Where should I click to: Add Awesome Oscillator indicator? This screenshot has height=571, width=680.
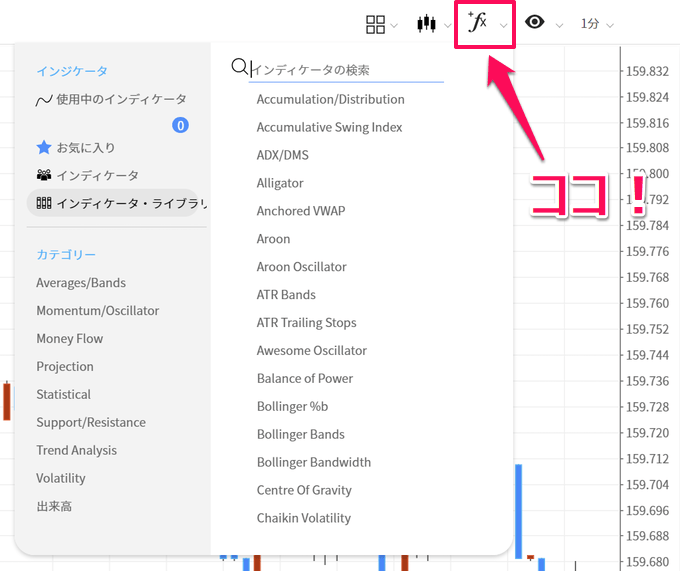point(312,351)
